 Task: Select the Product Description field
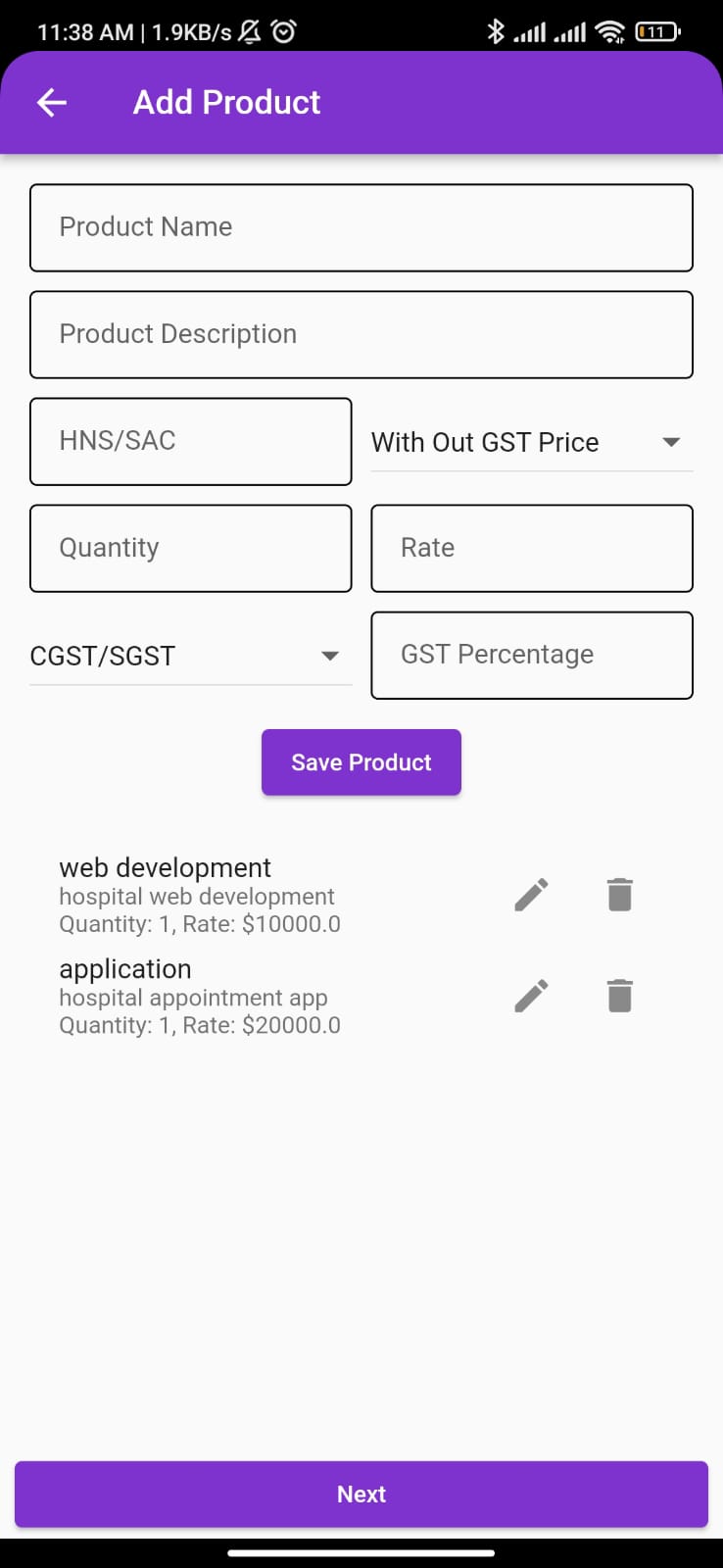361,334
